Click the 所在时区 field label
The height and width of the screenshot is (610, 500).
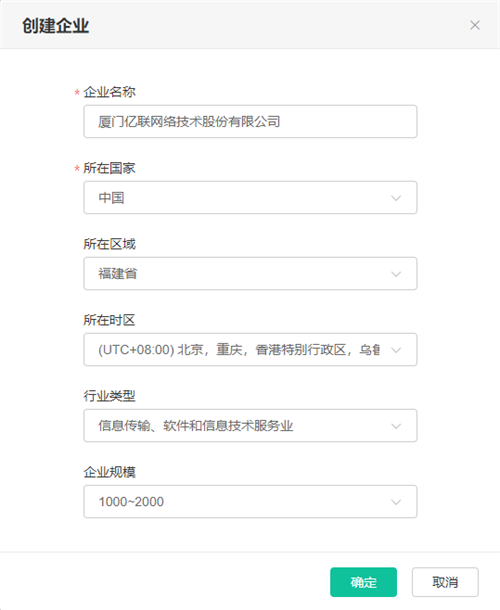[x=109, y=320]
